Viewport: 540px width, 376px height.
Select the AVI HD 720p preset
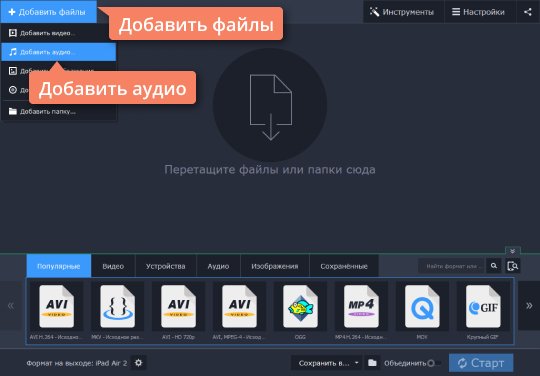tap(178, 311)
